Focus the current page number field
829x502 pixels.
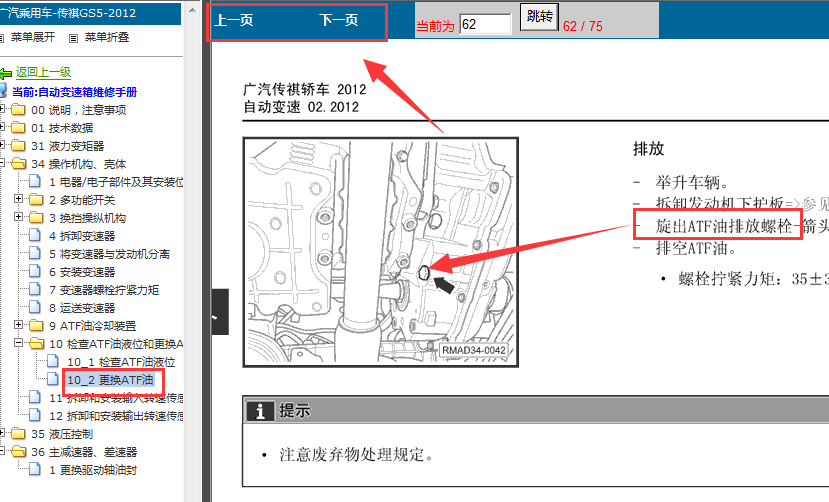pyautogui.click(x=485, y=24)
